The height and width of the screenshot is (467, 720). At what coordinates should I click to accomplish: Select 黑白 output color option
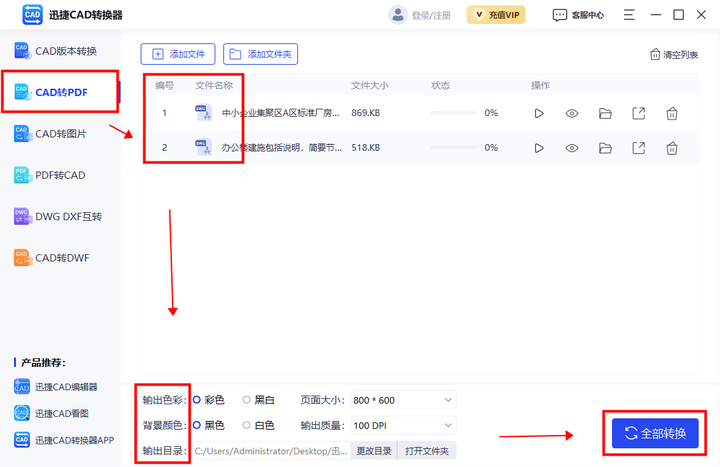pos(259,400)
